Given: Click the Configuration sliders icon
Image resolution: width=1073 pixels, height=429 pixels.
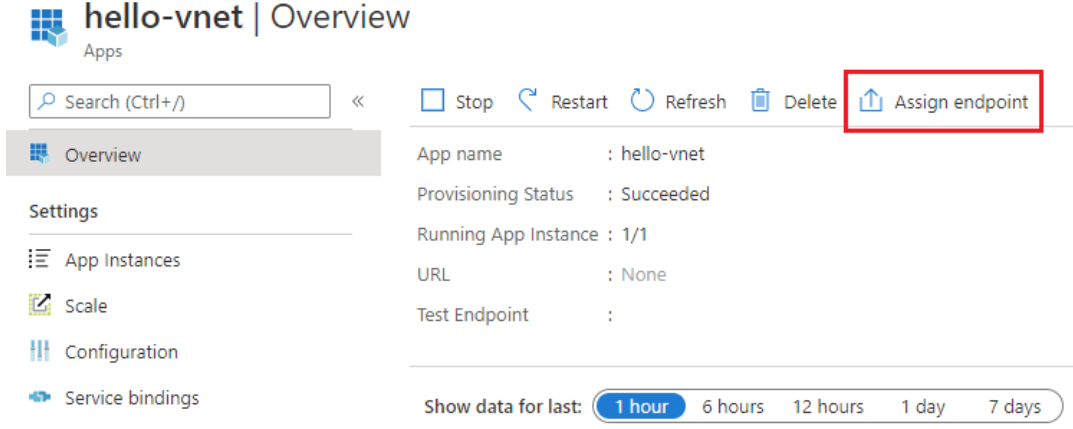Looking at the screenshot, I should (x=39, y=351).
